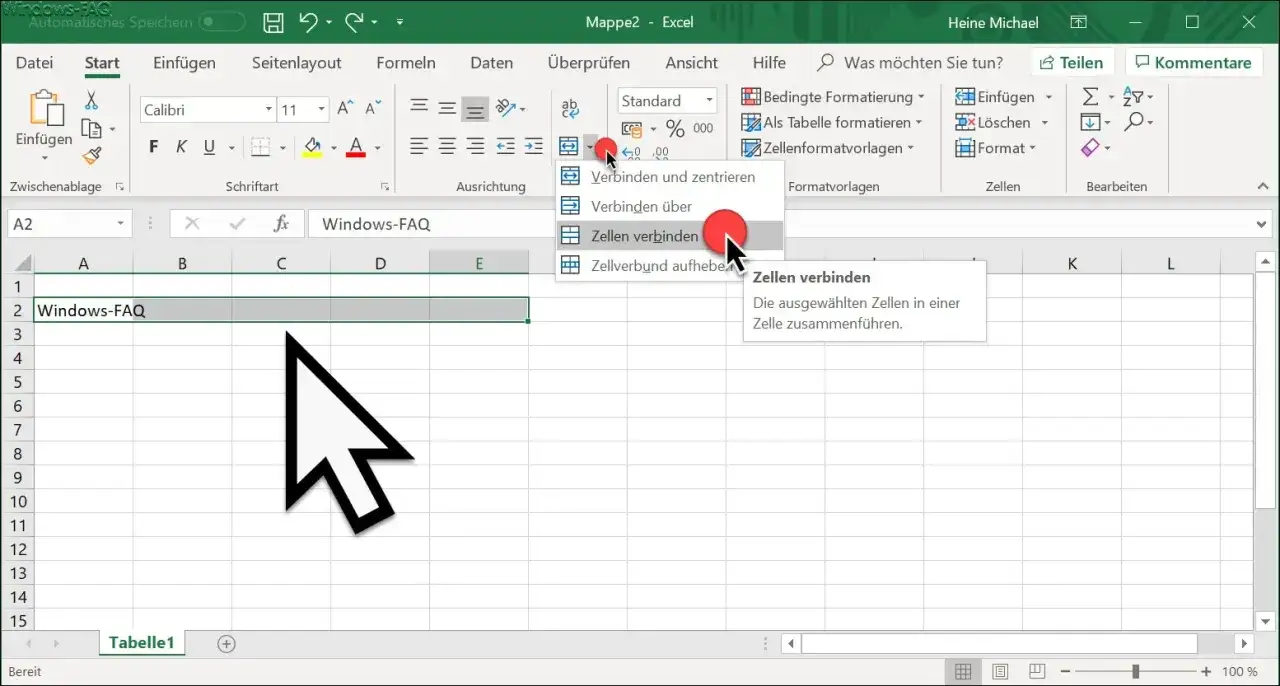Toggle underline U formatting
1280x686 pixels.
click(209, 148)
